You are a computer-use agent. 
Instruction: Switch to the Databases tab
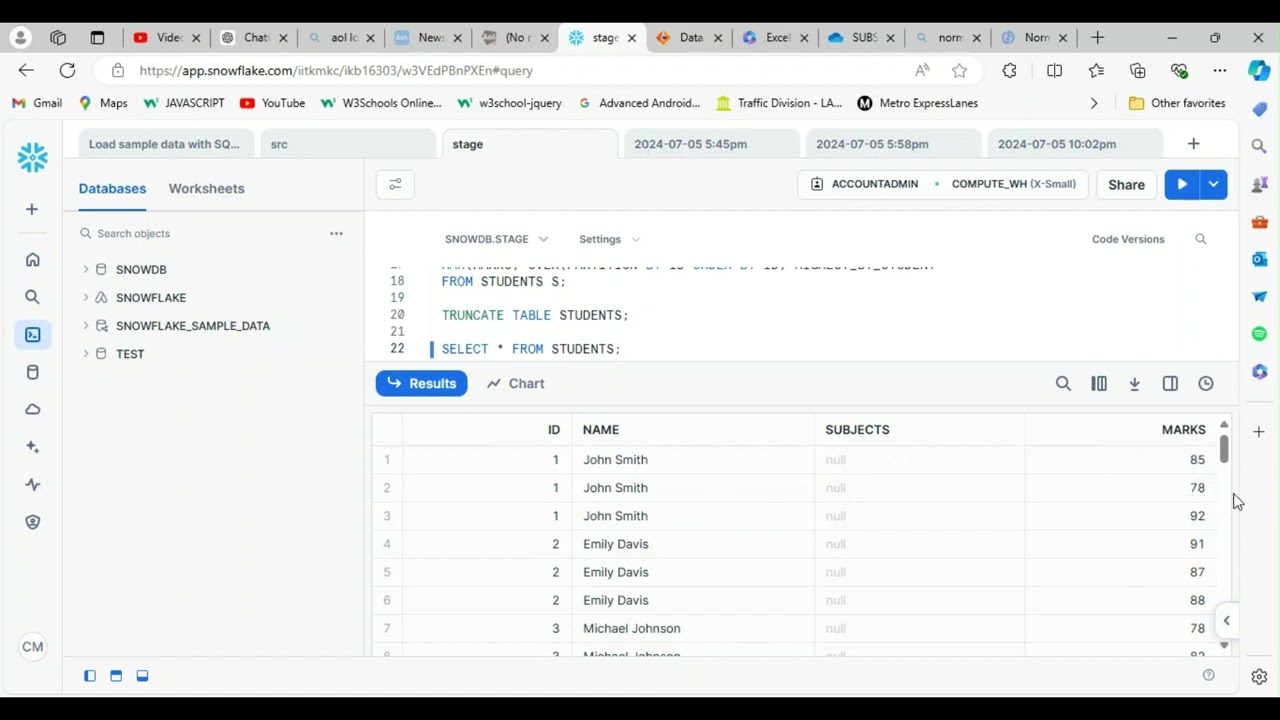coord(112,188)
